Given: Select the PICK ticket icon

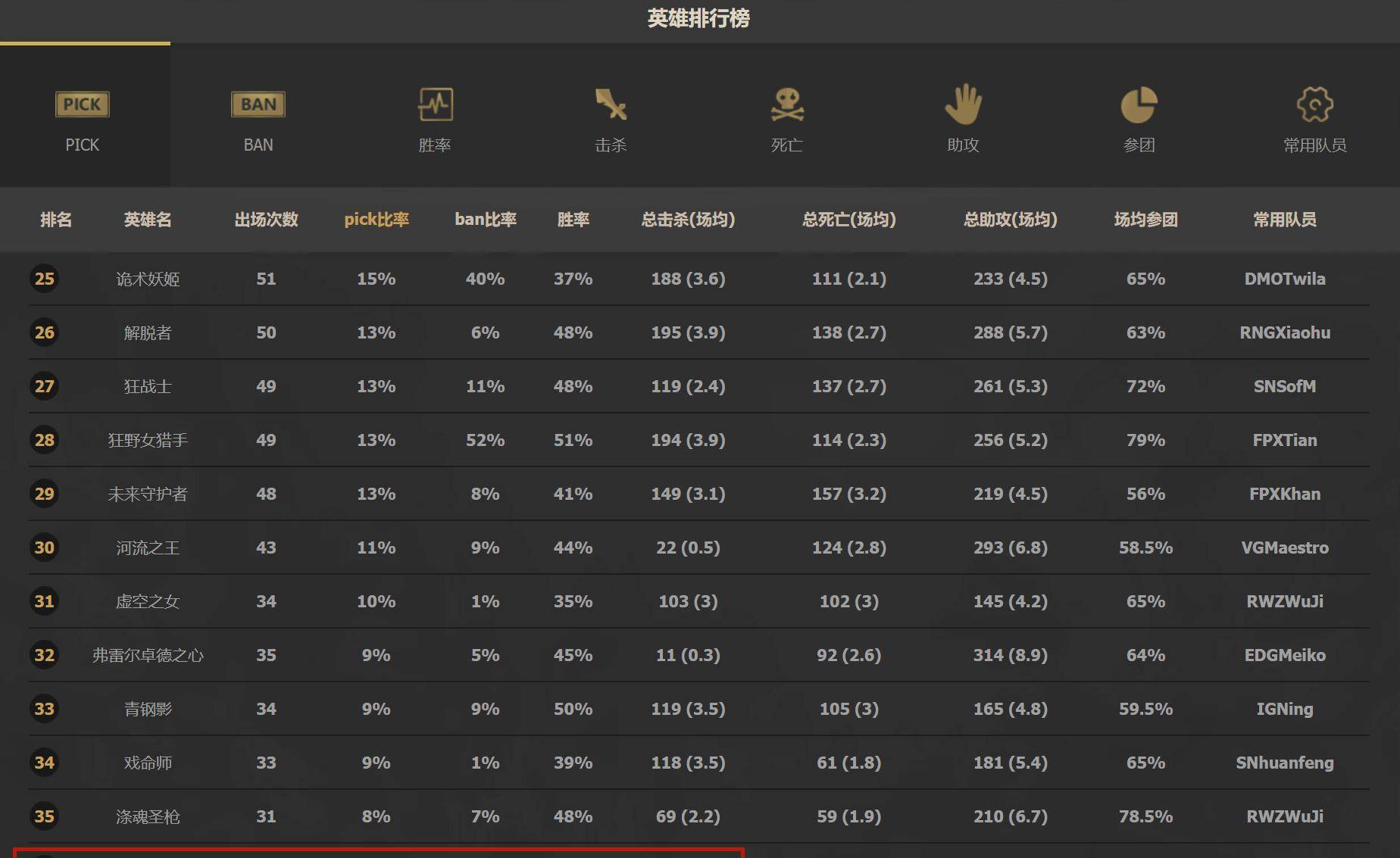Looking at the screenshot, I should pyautogui.click(x=82, y=104).
